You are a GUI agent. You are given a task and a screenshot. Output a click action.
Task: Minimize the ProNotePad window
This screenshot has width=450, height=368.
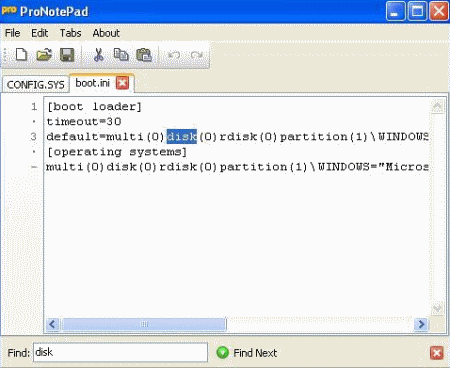(395, 11)
